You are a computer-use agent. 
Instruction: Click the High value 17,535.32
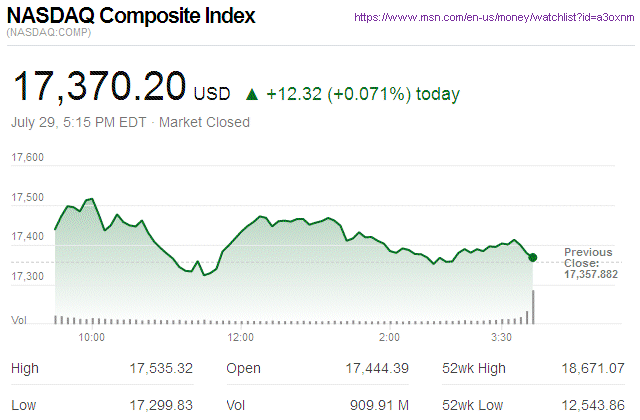coord(161,368)
